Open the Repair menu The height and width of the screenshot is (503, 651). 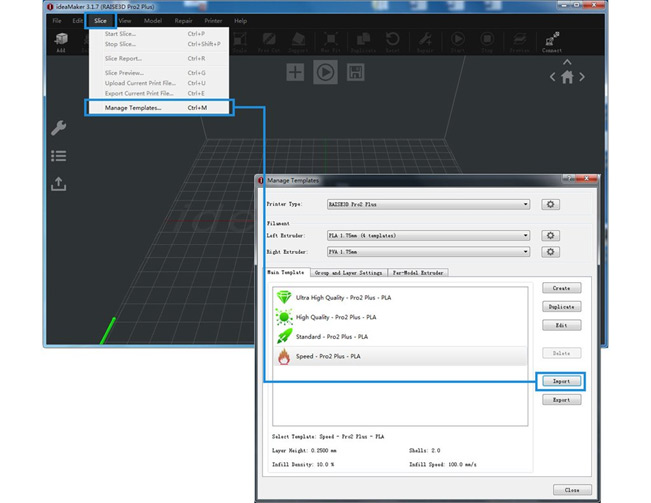(183, 21)
